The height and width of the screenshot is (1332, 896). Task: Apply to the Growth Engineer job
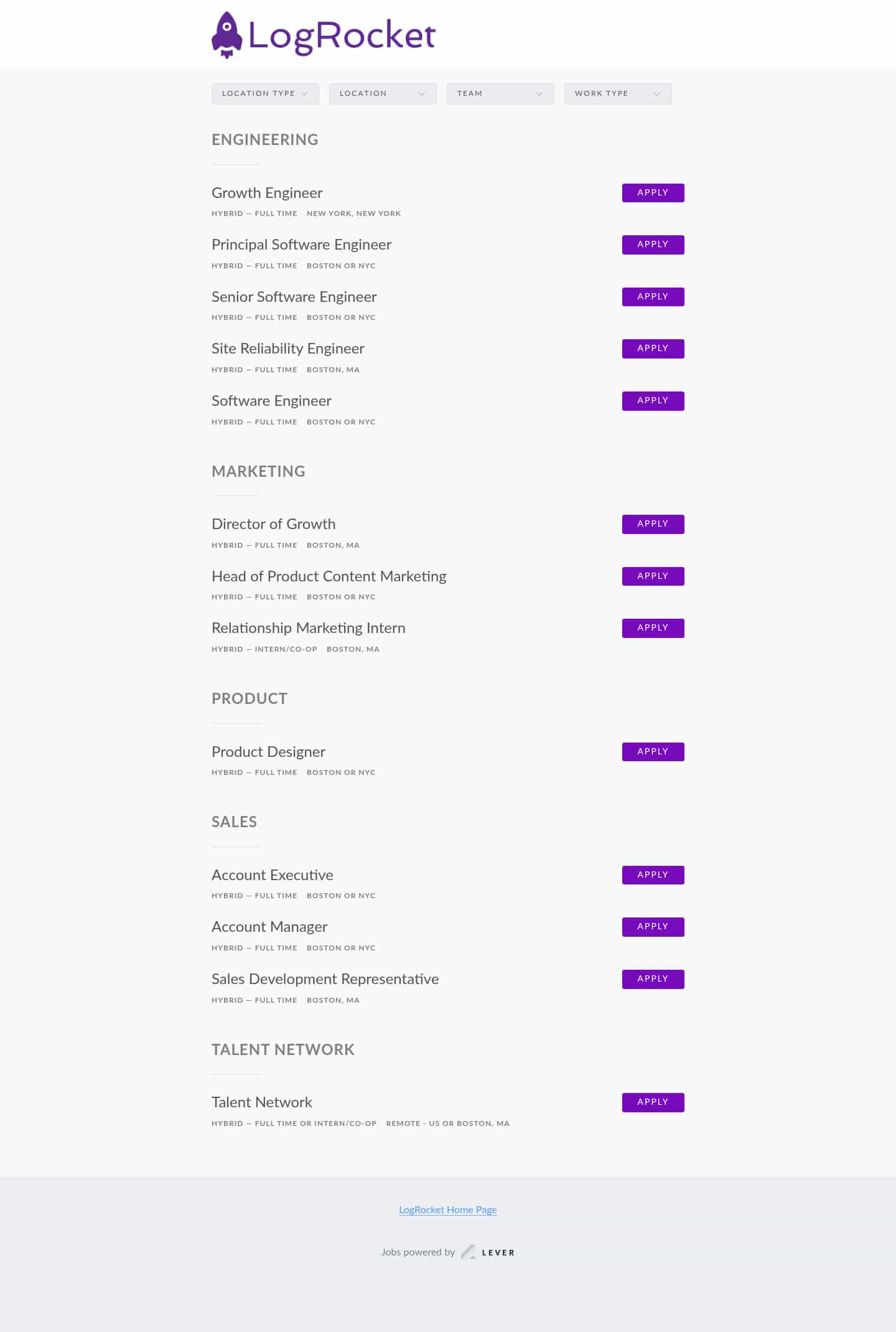coord(653,193)
